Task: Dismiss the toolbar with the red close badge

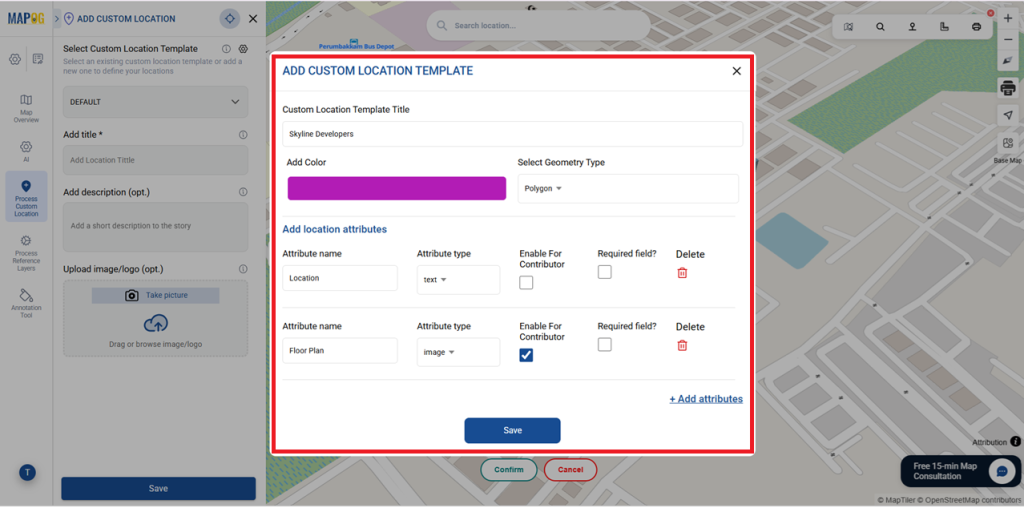Action: click(x=991, y=13)
